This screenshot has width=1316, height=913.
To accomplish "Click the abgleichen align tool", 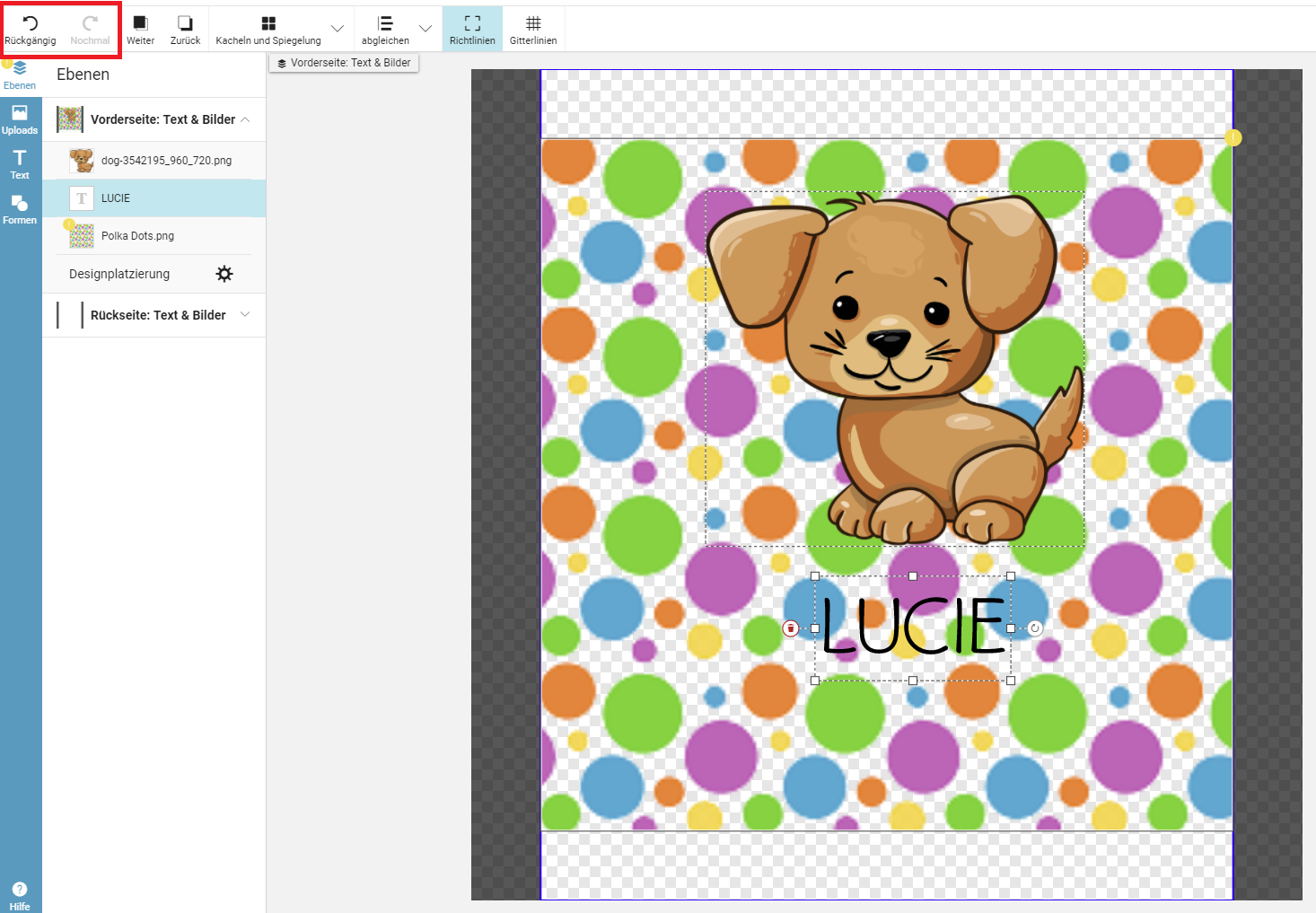I will tap(385, 30).
